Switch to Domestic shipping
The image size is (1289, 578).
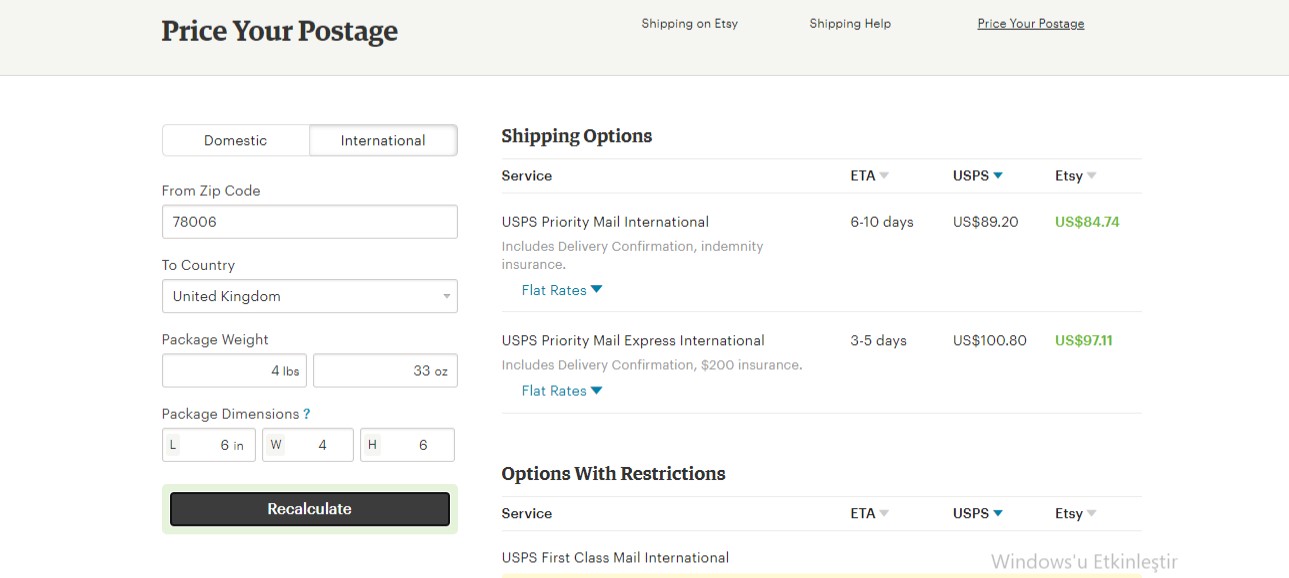tap(236, 141)
